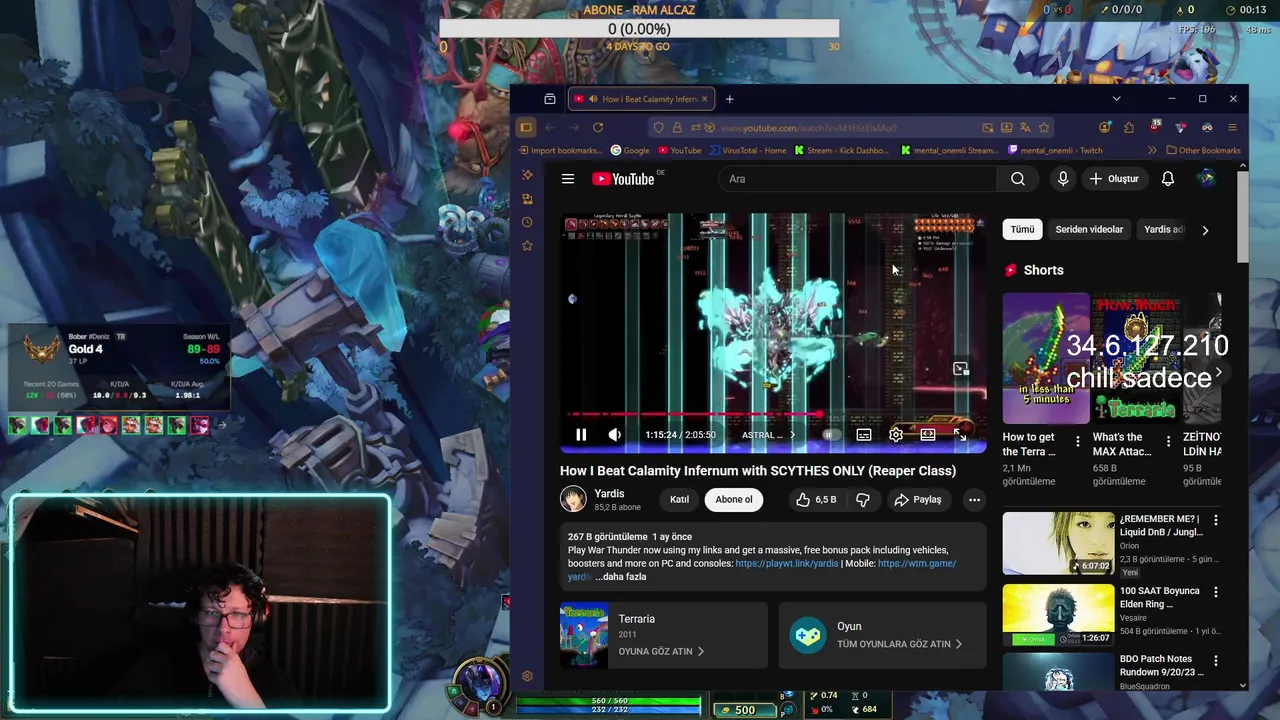Click the Katıl join button
This screenshot has height=720, width=1280.
coord(679,500)
